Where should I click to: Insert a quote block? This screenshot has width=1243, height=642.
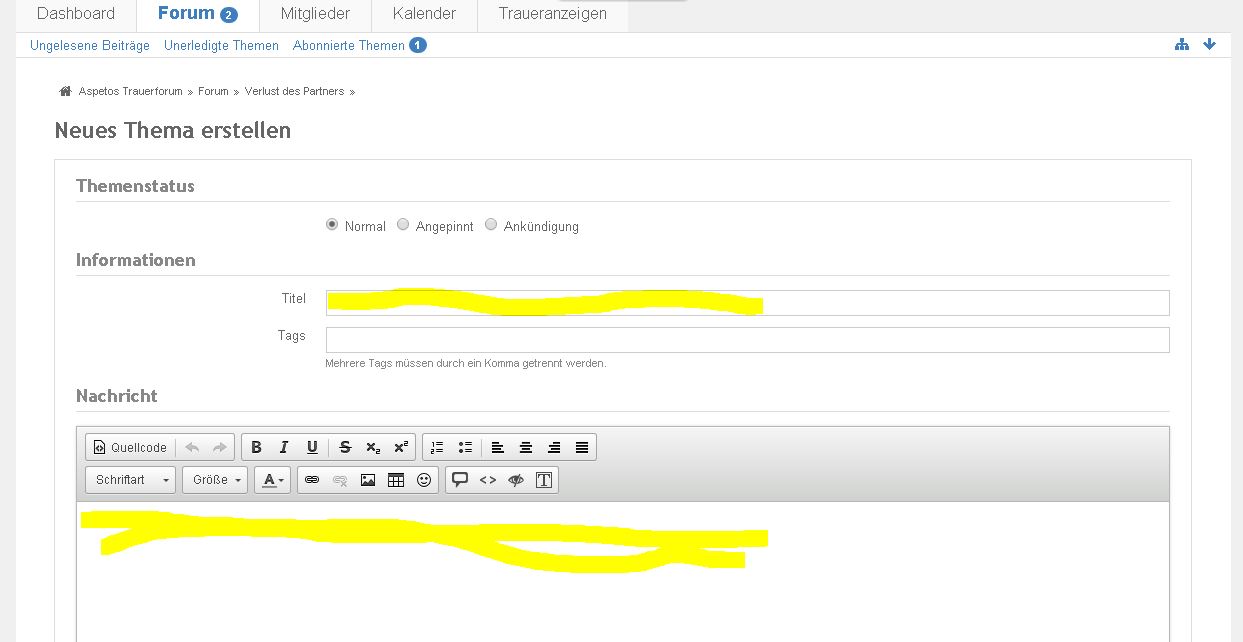pyautogui.click(x=460, y=480)
